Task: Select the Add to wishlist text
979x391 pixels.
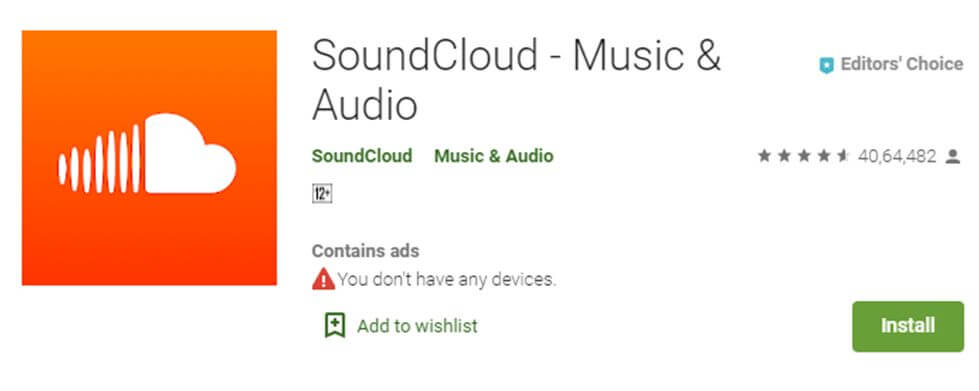Action: coord(417,325)
